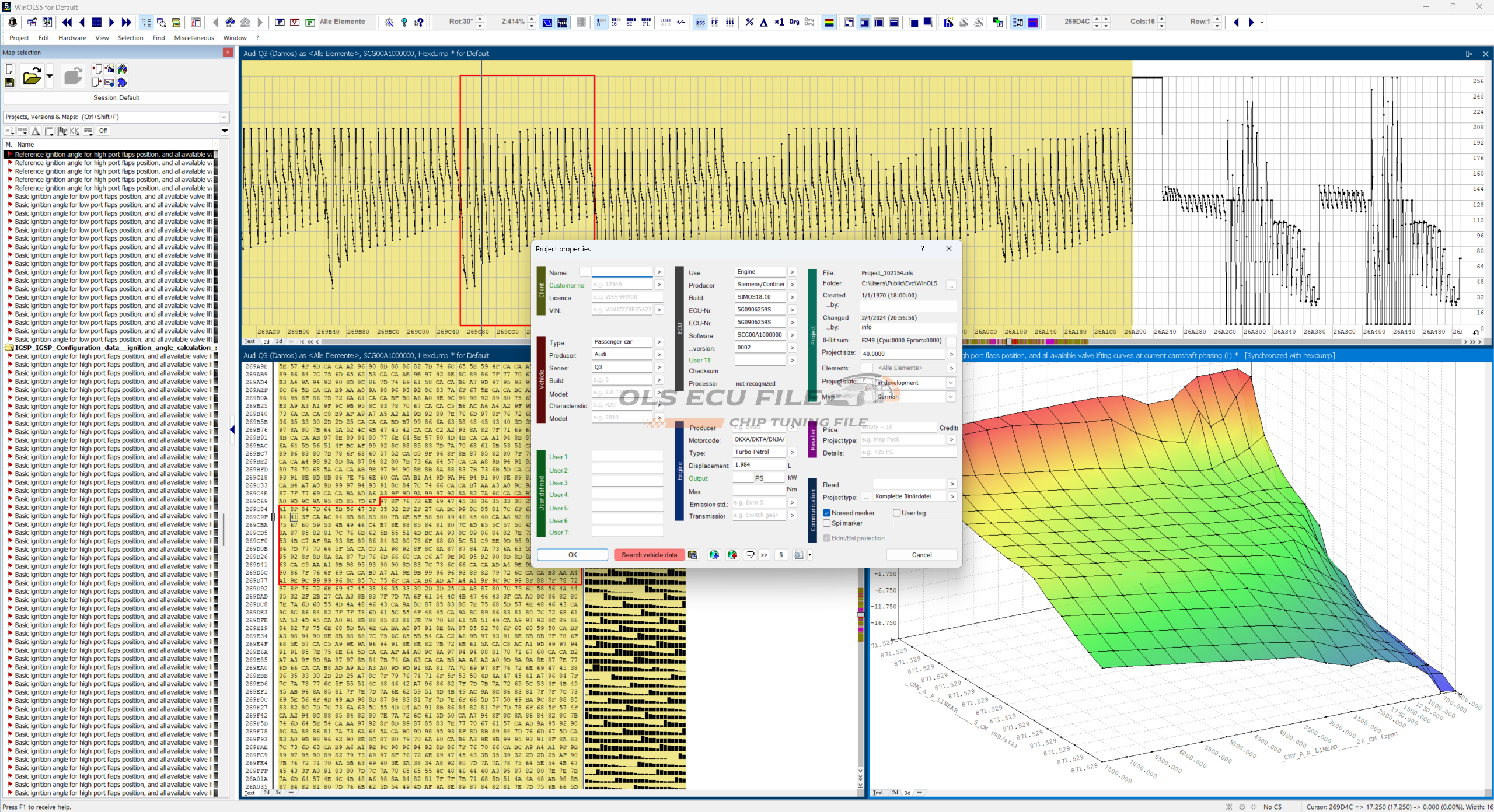Image resolution: width=1494 pixels, height=812 pixels.
Task: Click the decimal 255 display icon
Action: pyautogui.click(x=700, y=22)
